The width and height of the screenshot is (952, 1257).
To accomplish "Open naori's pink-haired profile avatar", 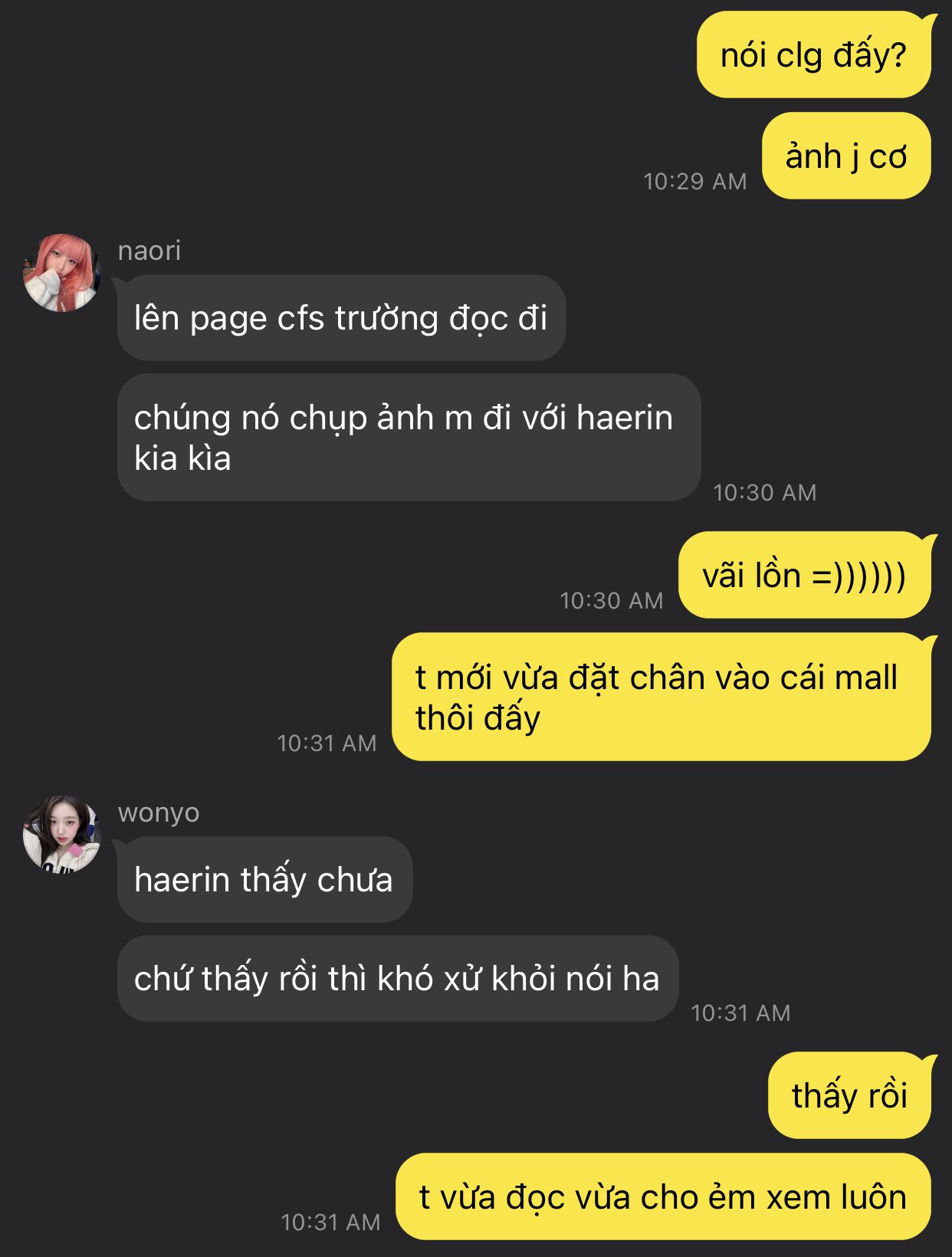I will tap(61, 273).
